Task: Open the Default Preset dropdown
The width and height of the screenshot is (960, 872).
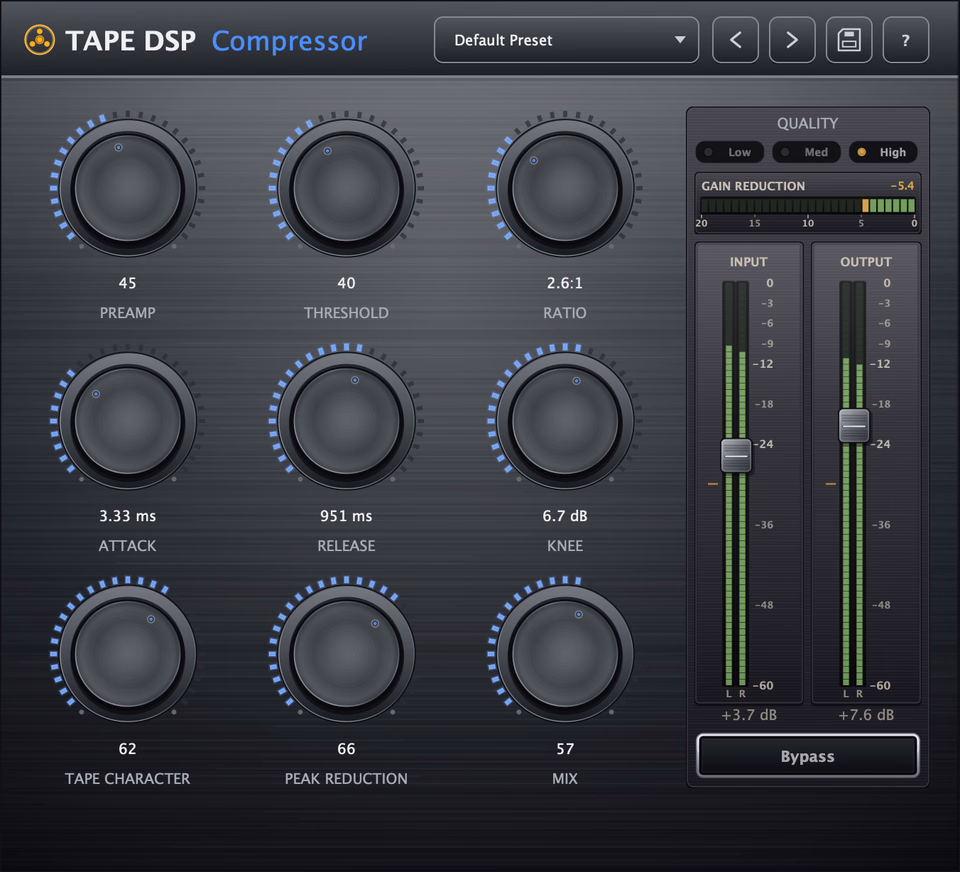Action: [x=566, y=40]
